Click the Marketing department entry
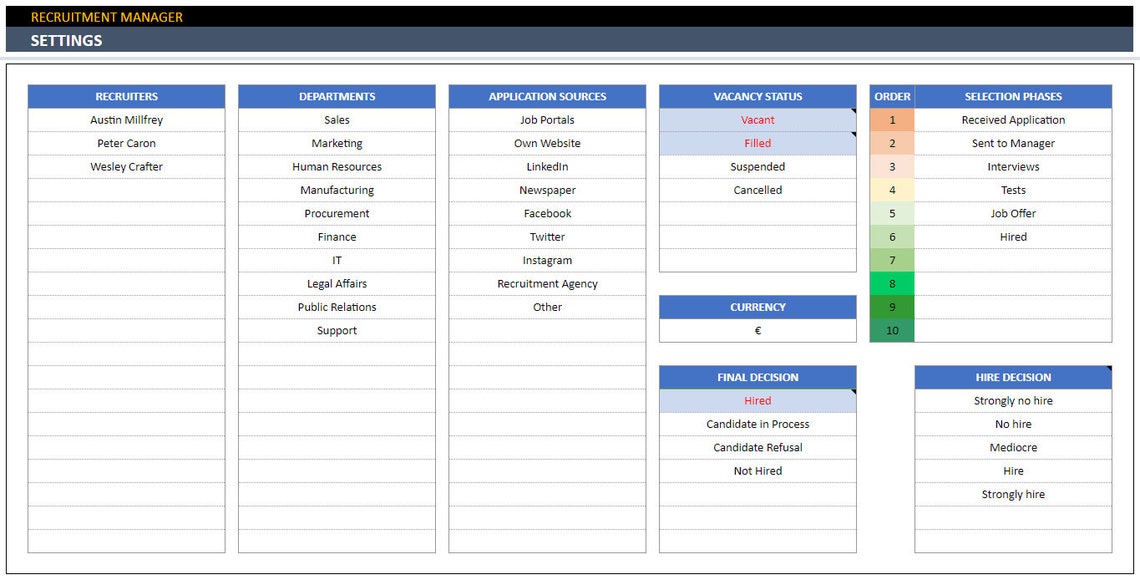 point(337,143)
